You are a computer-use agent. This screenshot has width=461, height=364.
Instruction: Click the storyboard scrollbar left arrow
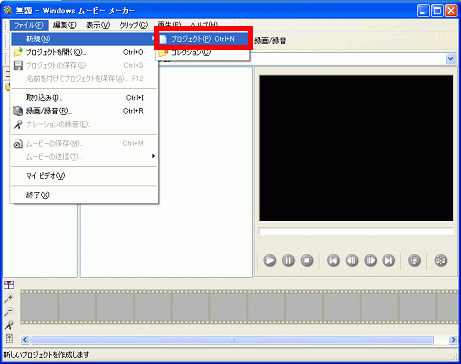25,340
